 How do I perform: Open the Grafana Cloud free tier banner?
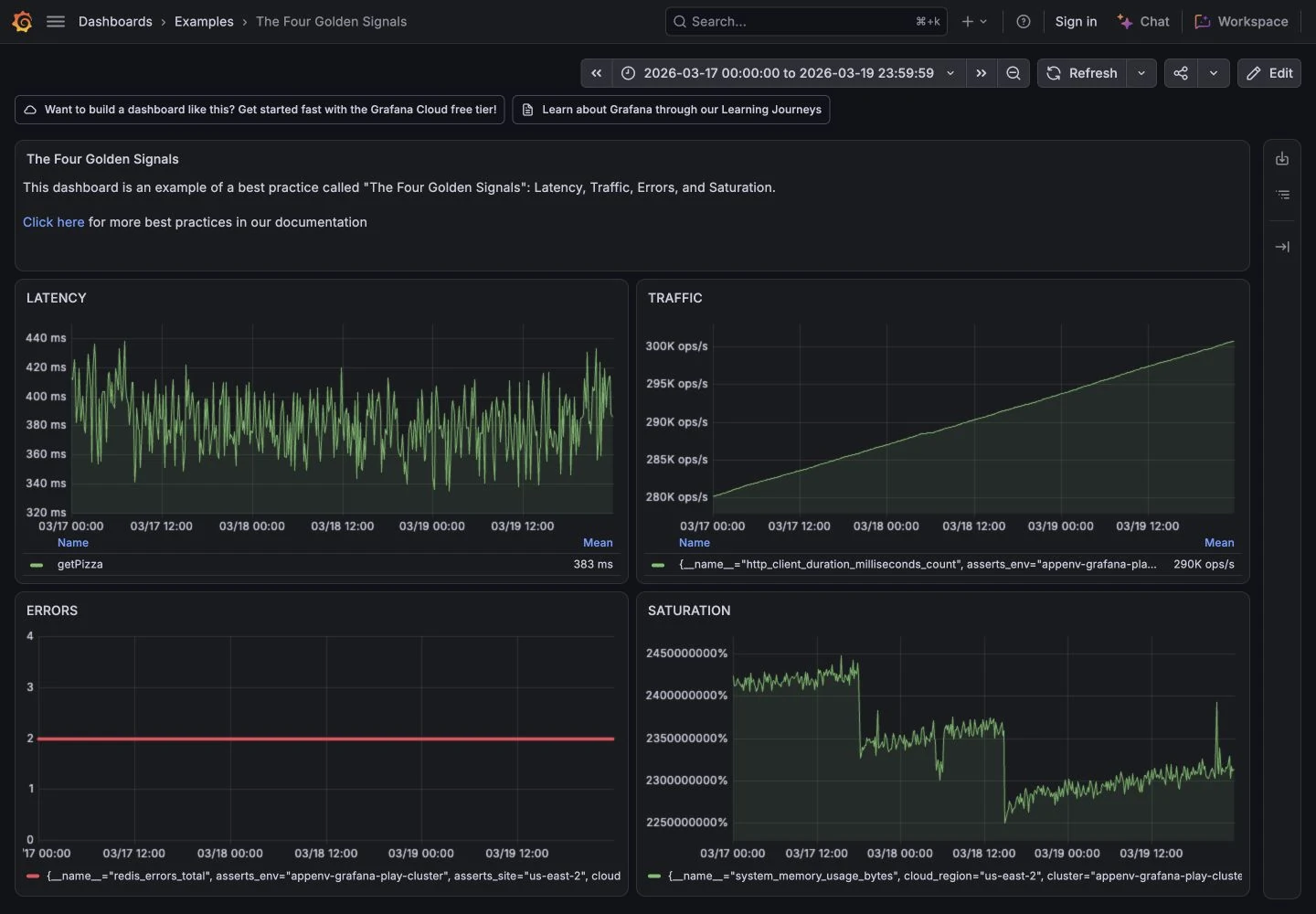(x=260, y=110)
